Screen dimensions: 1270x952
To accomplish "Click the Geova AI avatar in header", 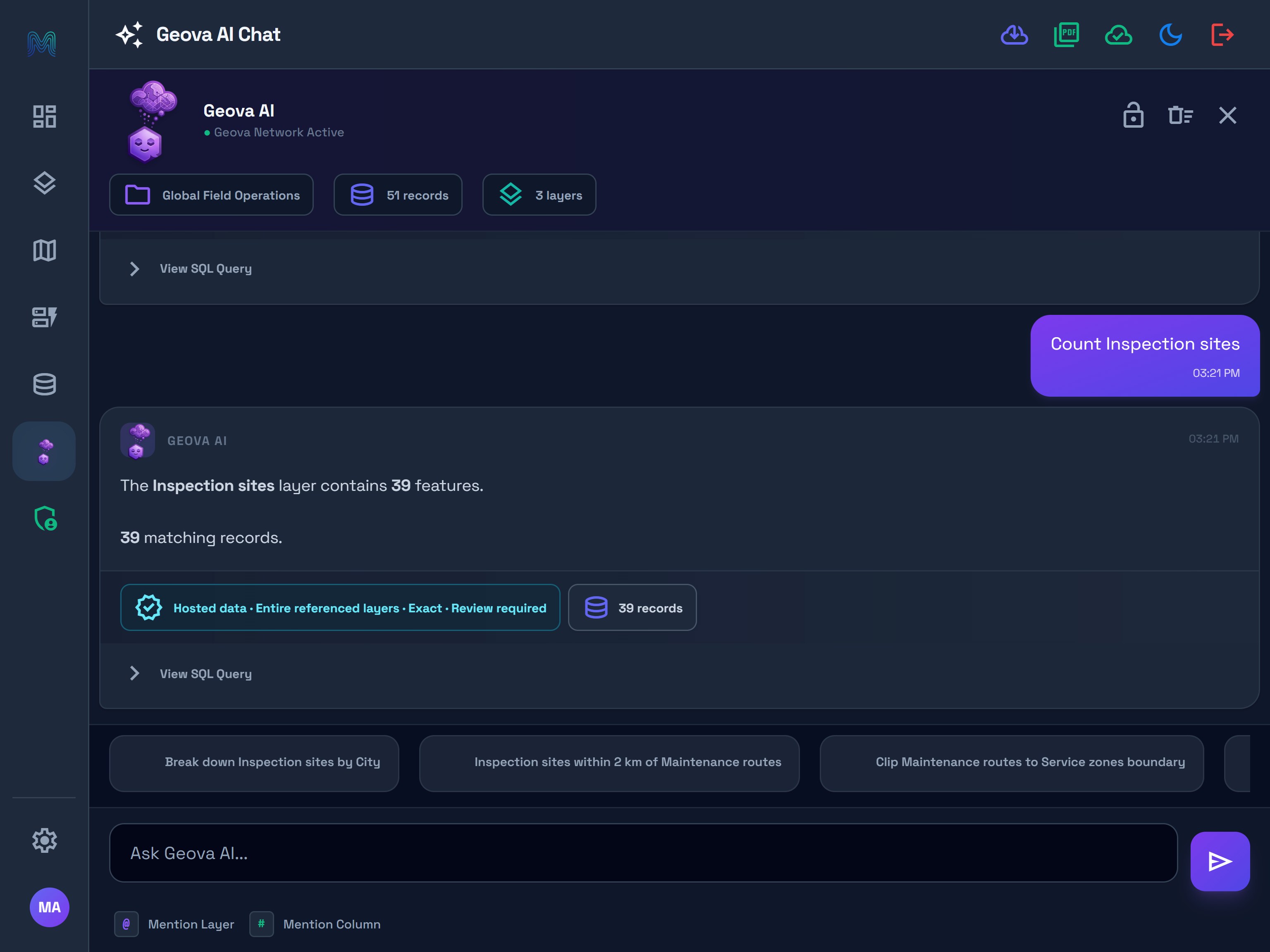I will pyautogui.click(x=152, y=121).
